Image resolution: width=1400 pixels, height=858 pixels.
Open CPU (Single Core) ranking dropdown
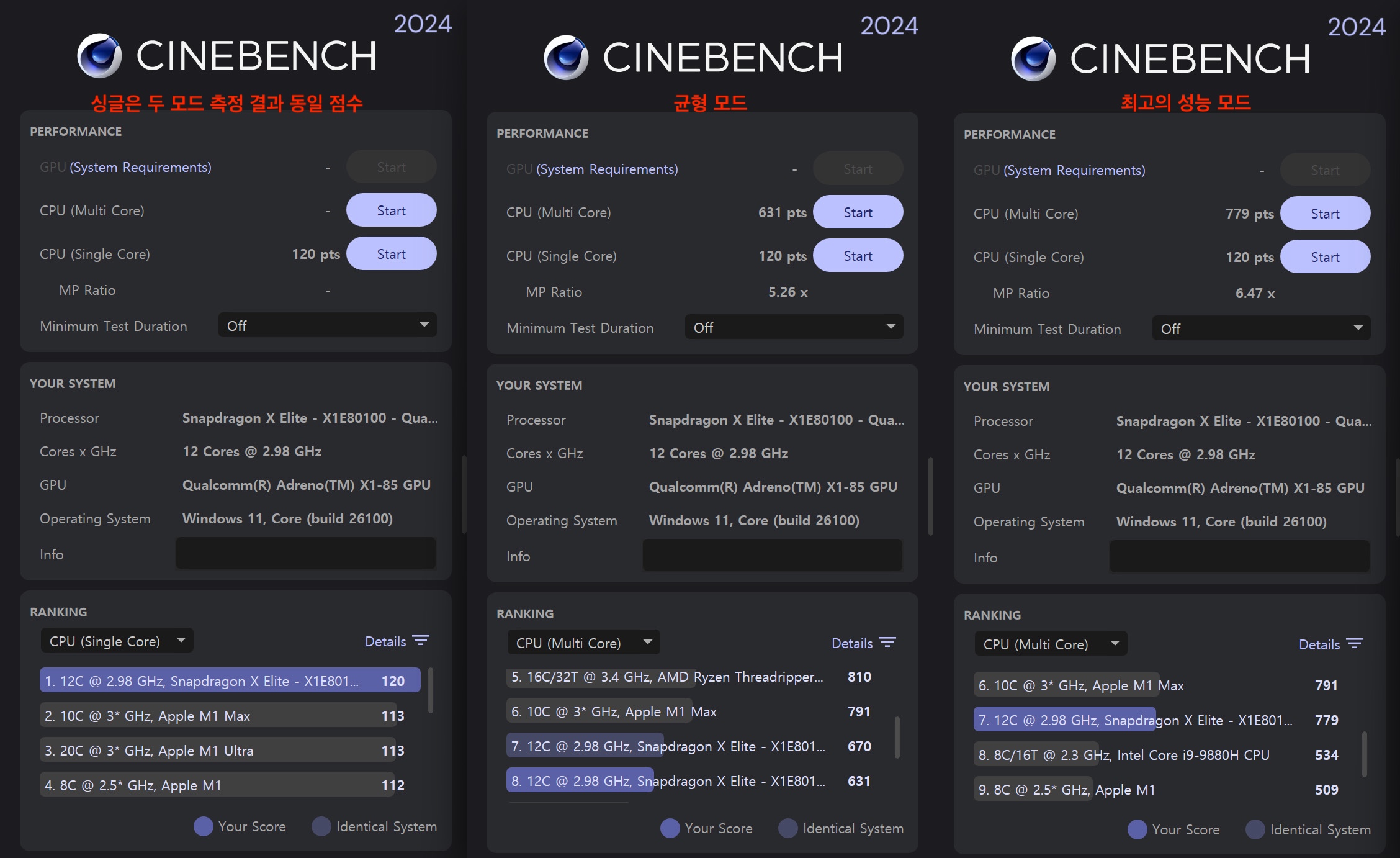point(117,641)
